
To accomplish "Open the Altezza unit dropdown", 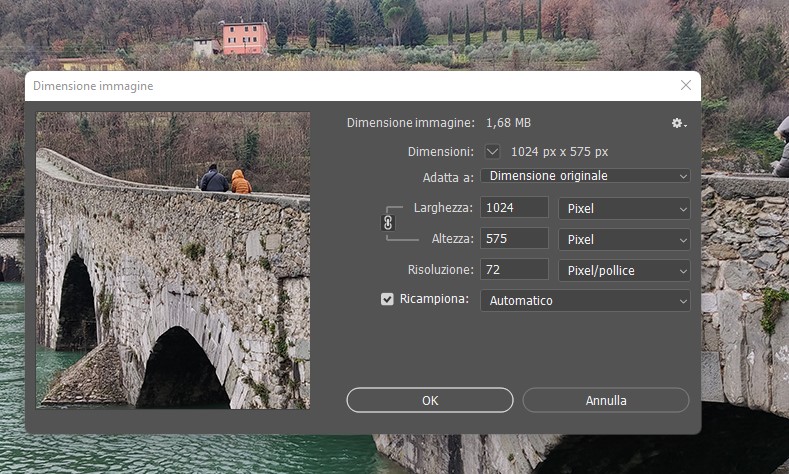I will tap(623, 240).
